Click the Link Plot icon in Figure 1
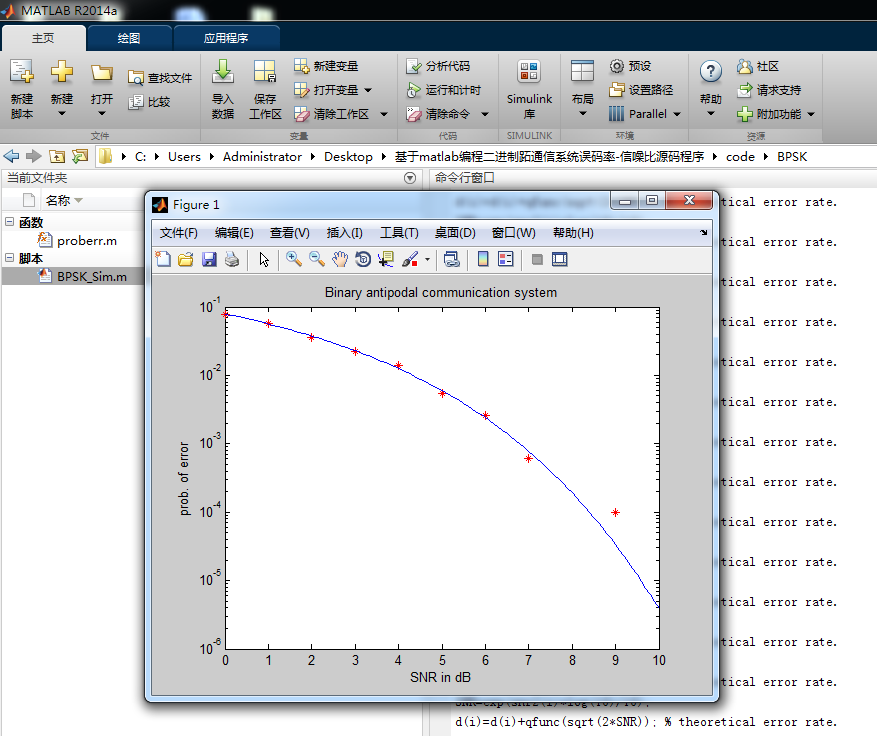The width and height of the screenshot is (877, 736). (x=451, y=259)
